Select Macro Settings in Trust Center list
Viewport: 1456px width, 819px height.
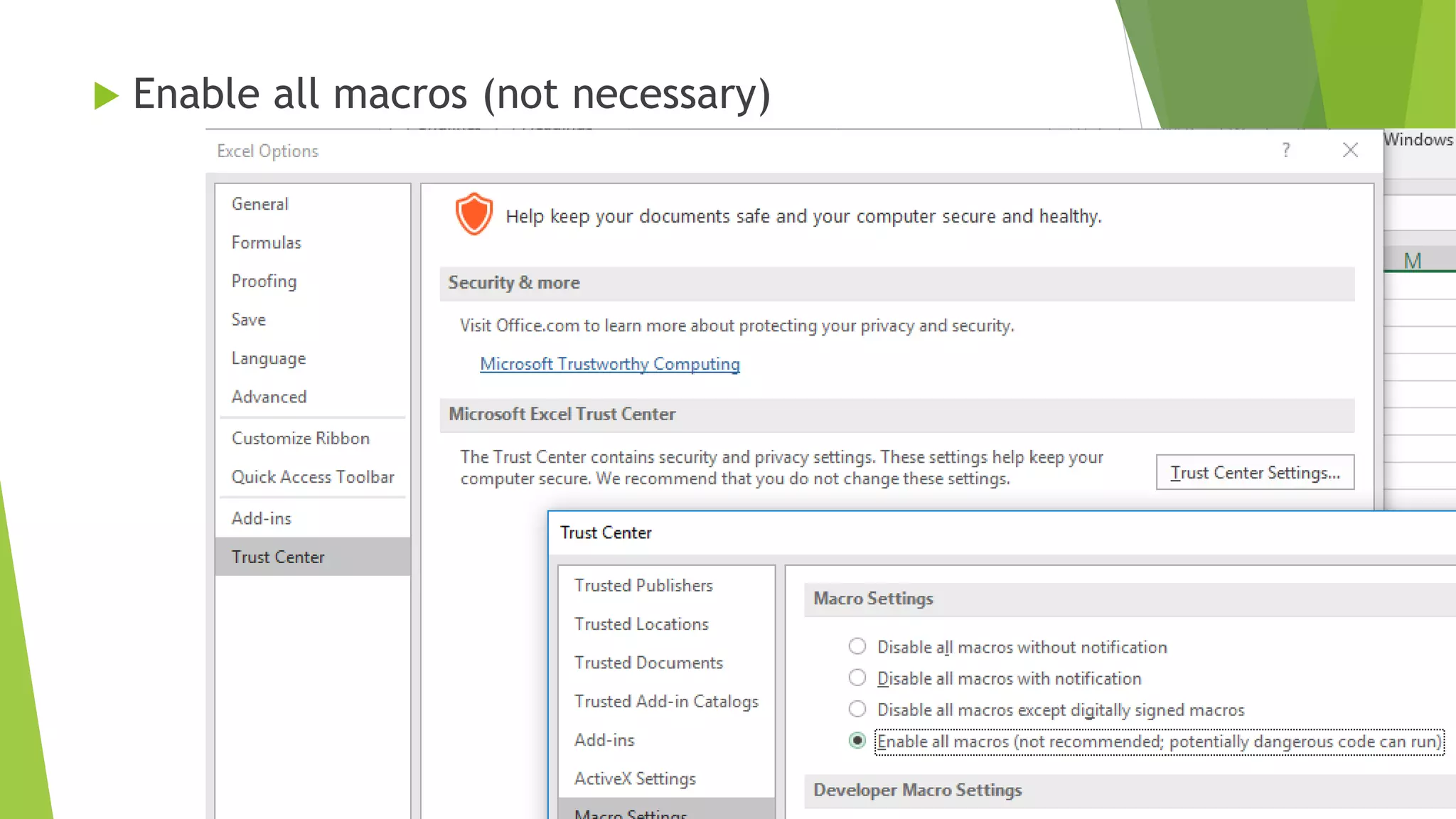(666, 810)
